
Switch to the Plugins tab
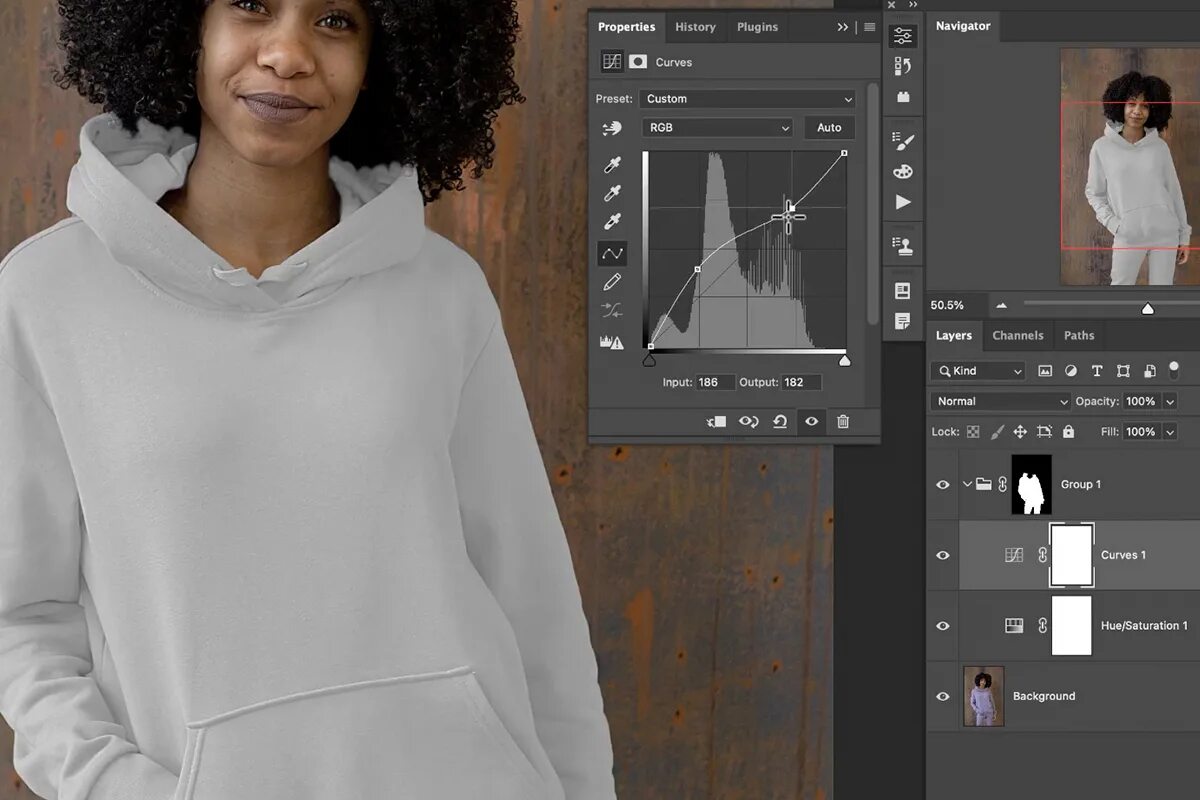757,27
